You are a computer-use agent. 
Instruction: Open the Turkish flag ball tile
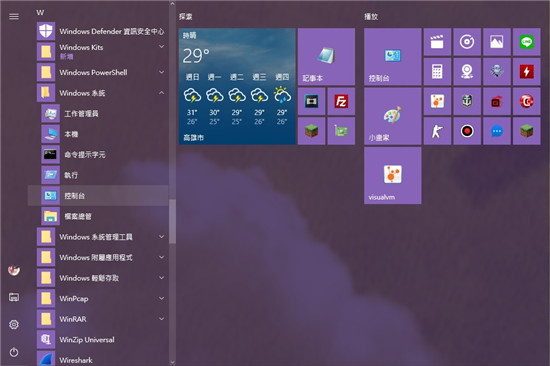(526, 101)
